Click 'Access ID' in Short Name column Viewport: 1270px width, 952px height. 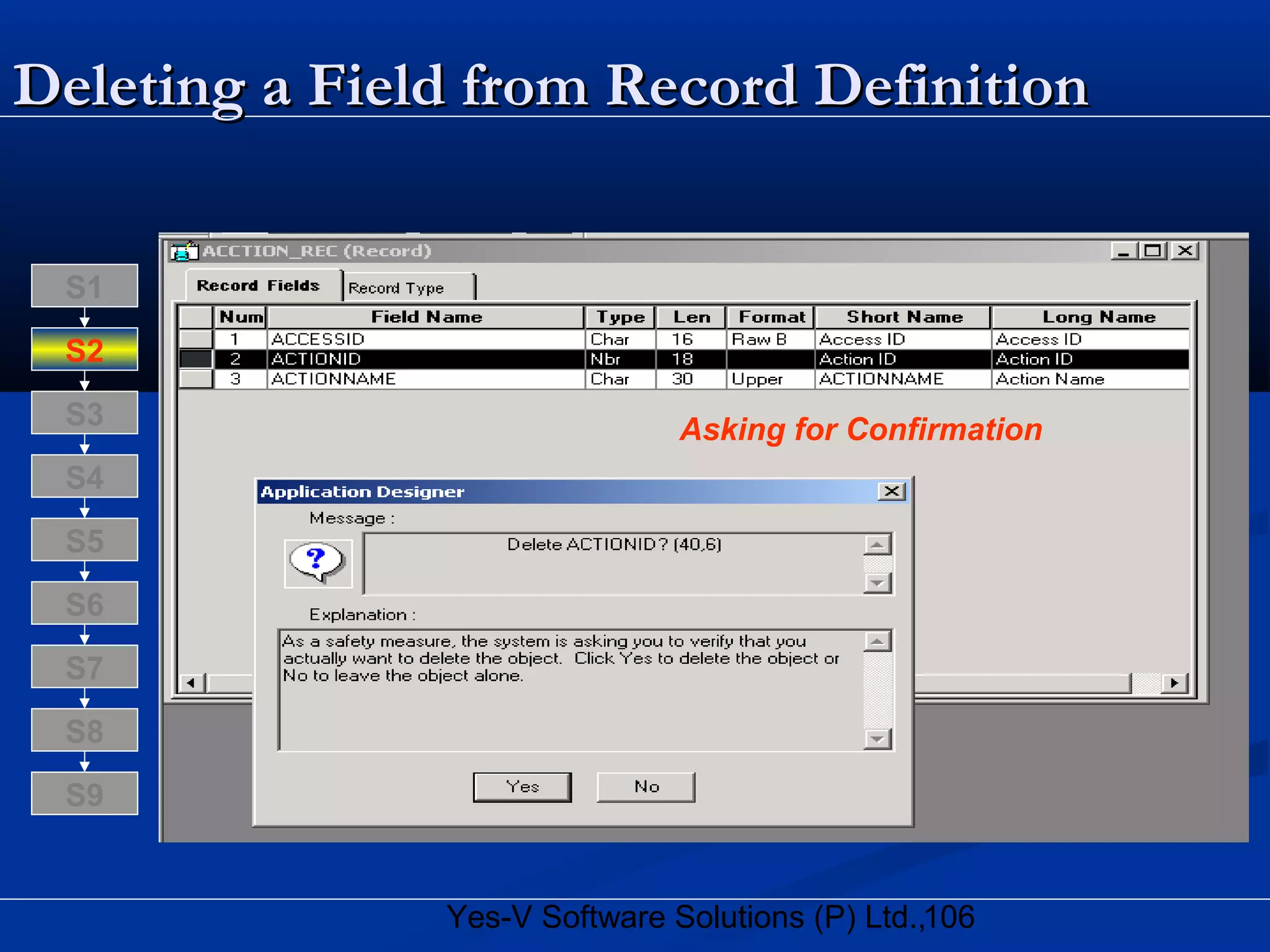tap(904, 340)
